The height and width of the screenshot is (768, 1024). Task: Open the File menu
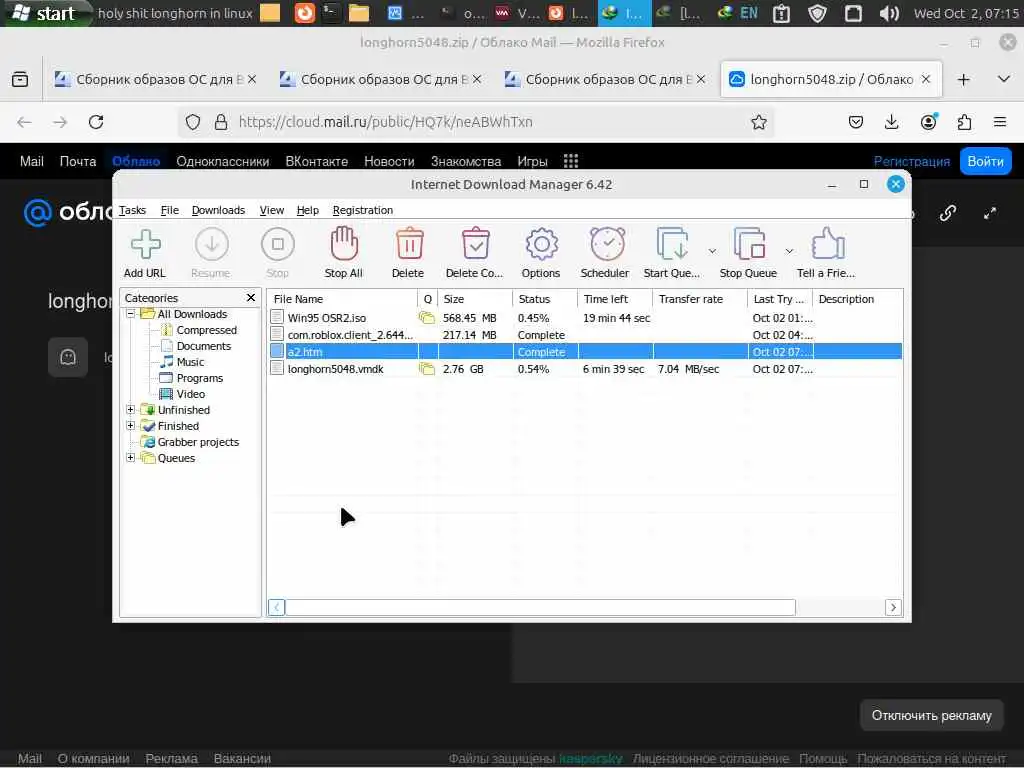coord(169,210)
